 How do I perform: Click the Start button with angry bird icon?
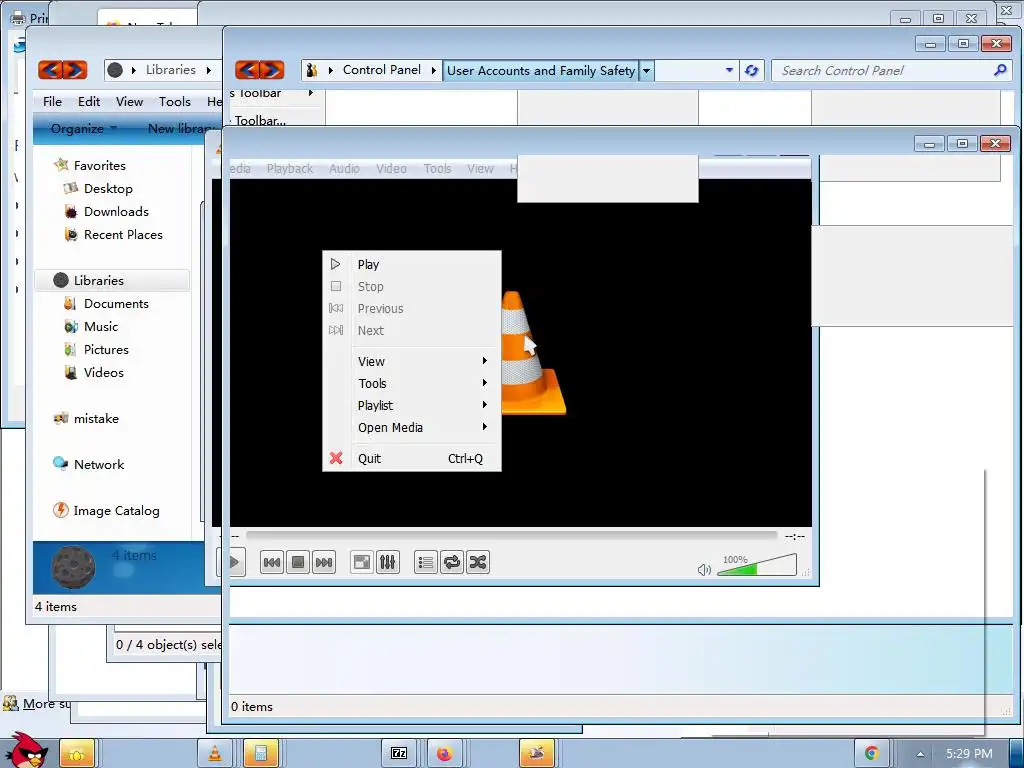pyautogui.click(x=25, y=750)
